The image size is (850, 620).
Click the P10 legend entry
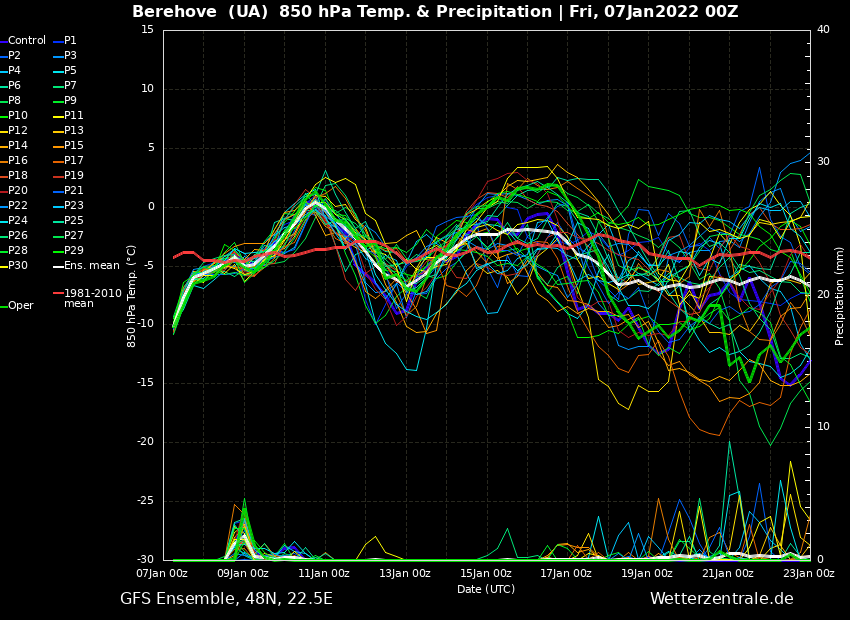18,116
